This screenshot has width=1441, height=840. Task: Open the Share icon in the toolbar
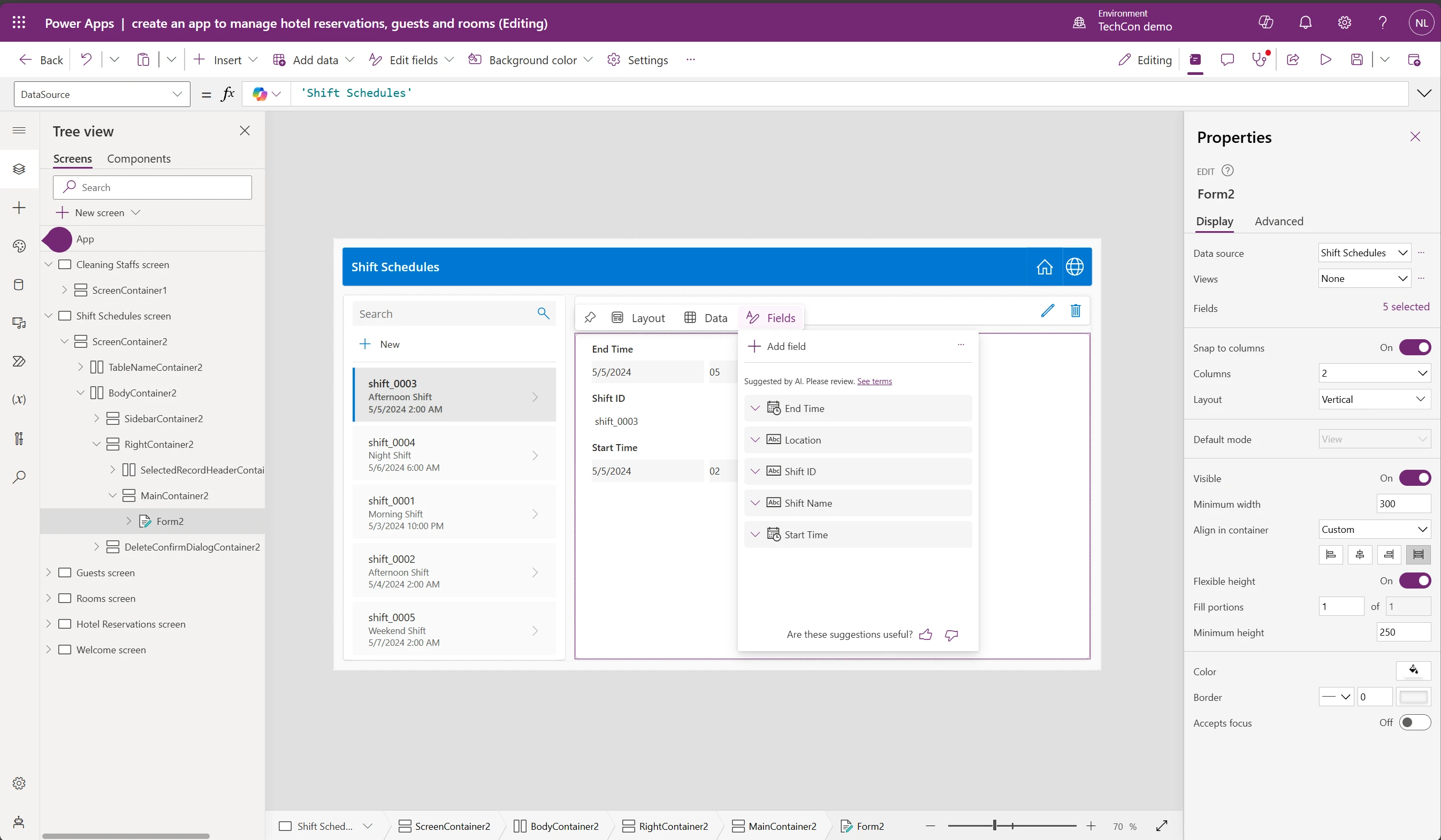[x=1293, y=59]
